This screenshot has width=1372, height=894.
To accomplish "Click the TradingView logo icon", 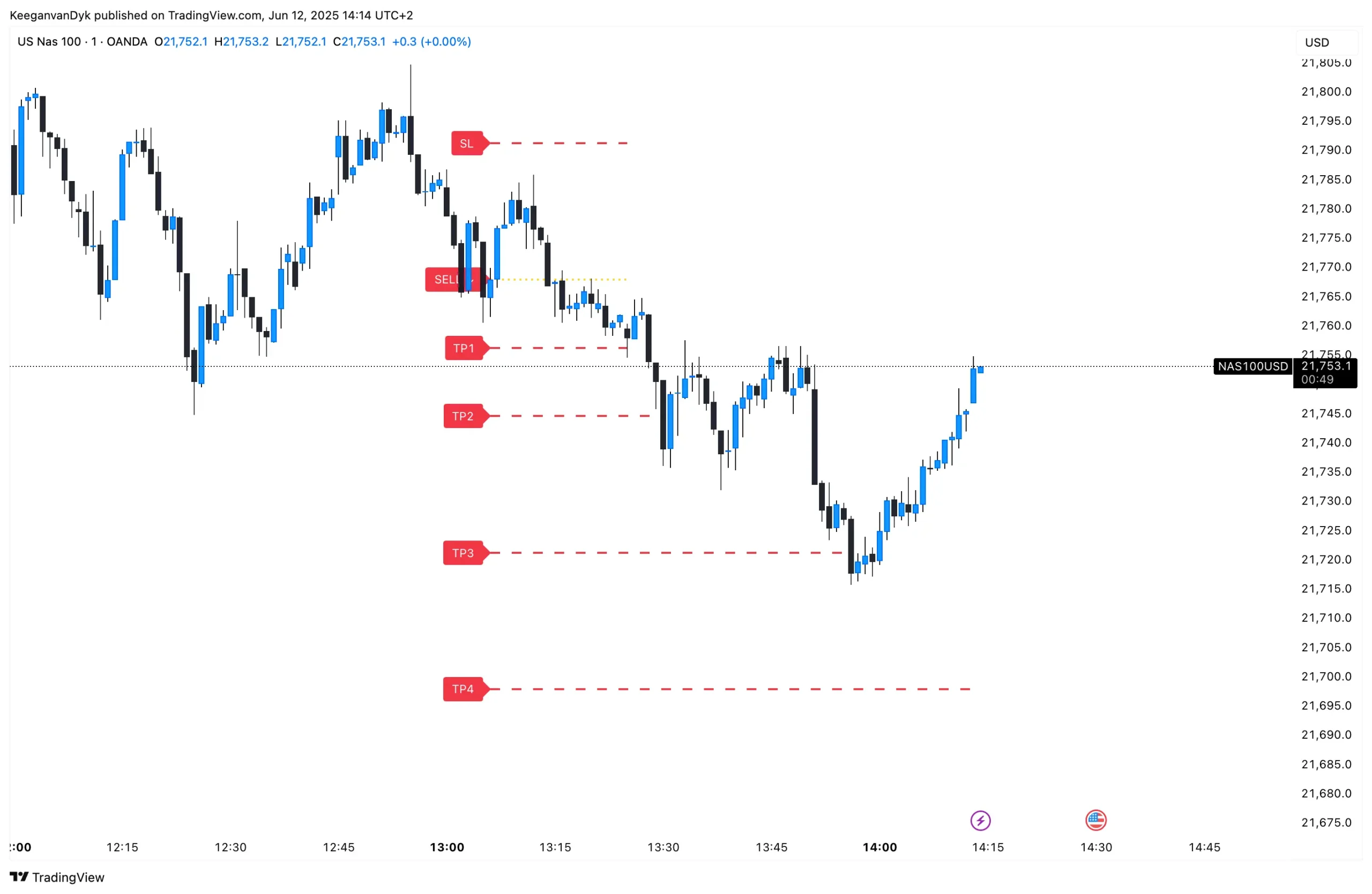I will click(19, 877).
